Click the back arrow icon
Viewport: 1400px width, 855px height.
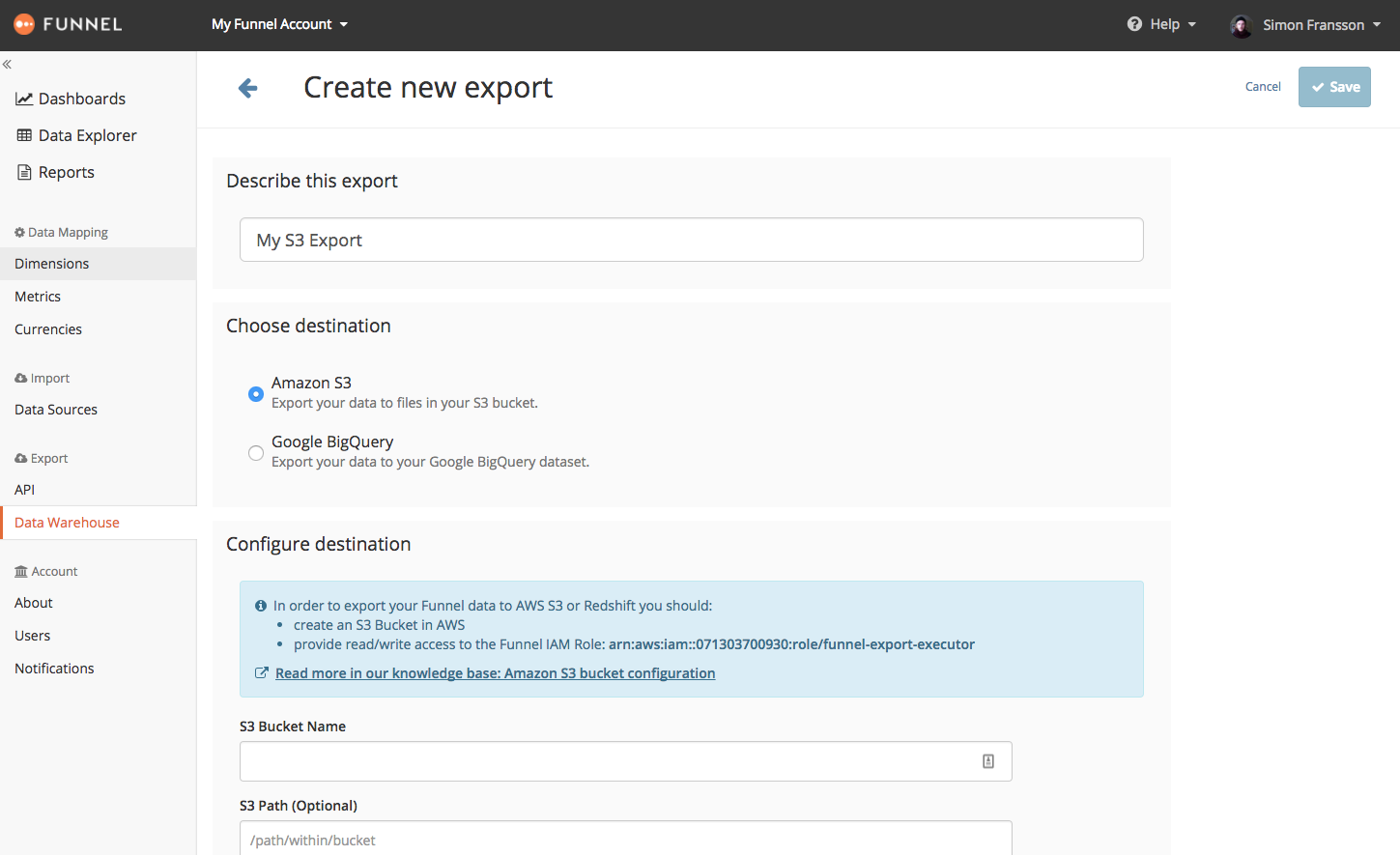pos(248,88)
